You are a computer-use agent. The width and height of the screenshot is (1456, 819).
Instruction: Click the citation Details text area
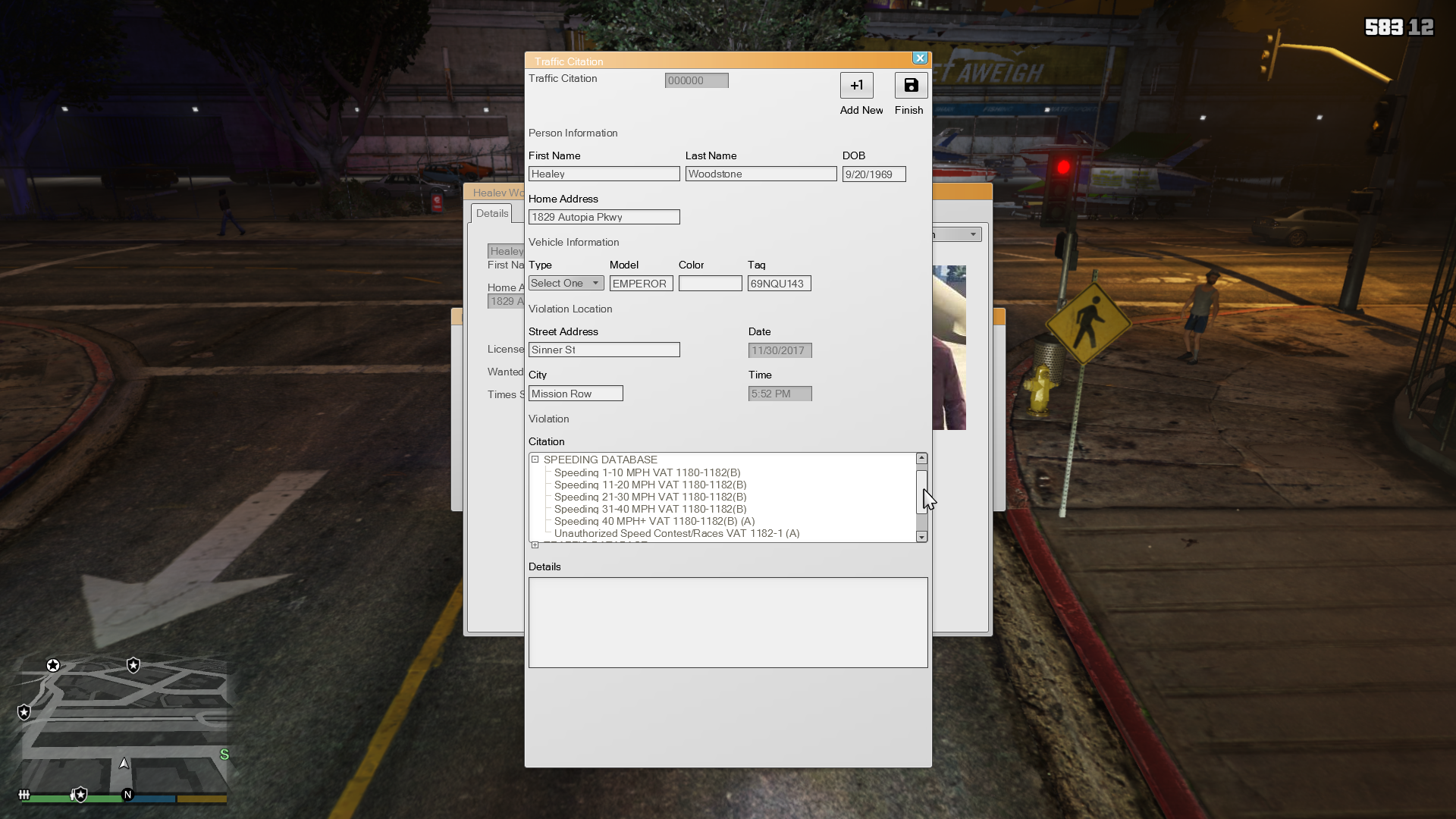point(727,623)
